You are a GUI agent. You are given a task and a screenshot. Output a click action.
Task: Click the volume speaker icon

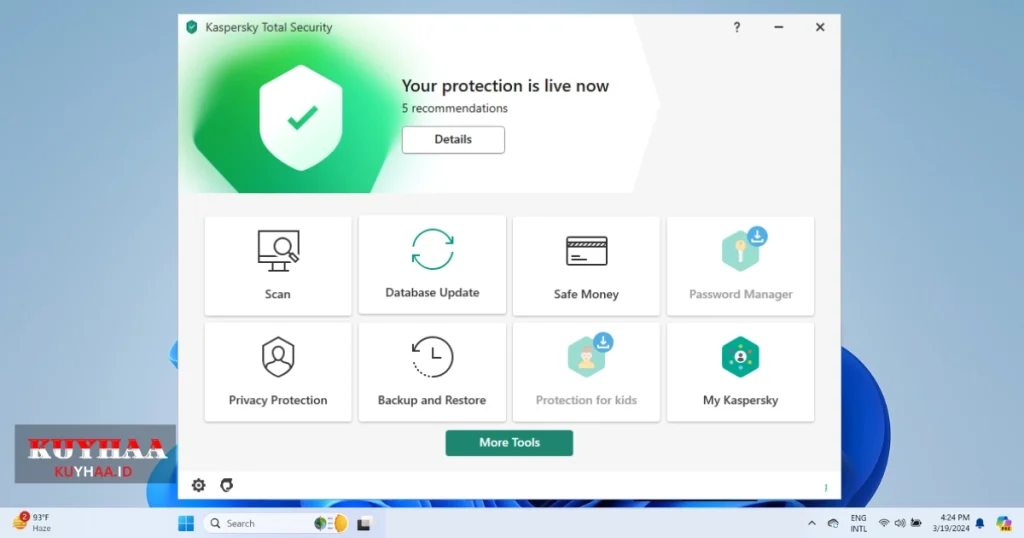click(900, 523)
